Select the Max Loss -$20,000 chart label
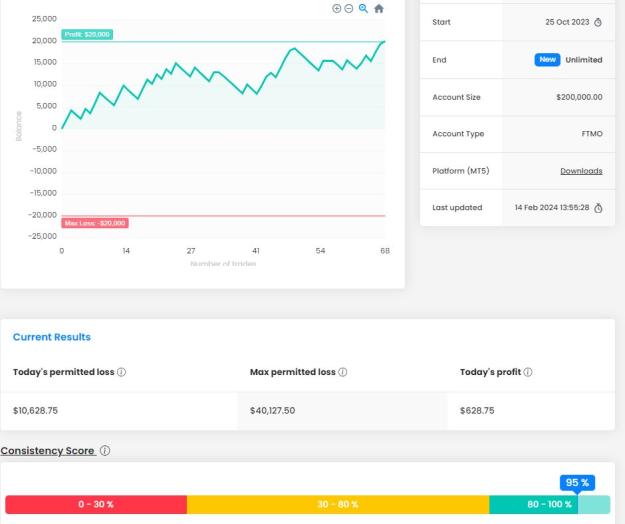This screenshot has width=625, height=524. click(95, 223)
